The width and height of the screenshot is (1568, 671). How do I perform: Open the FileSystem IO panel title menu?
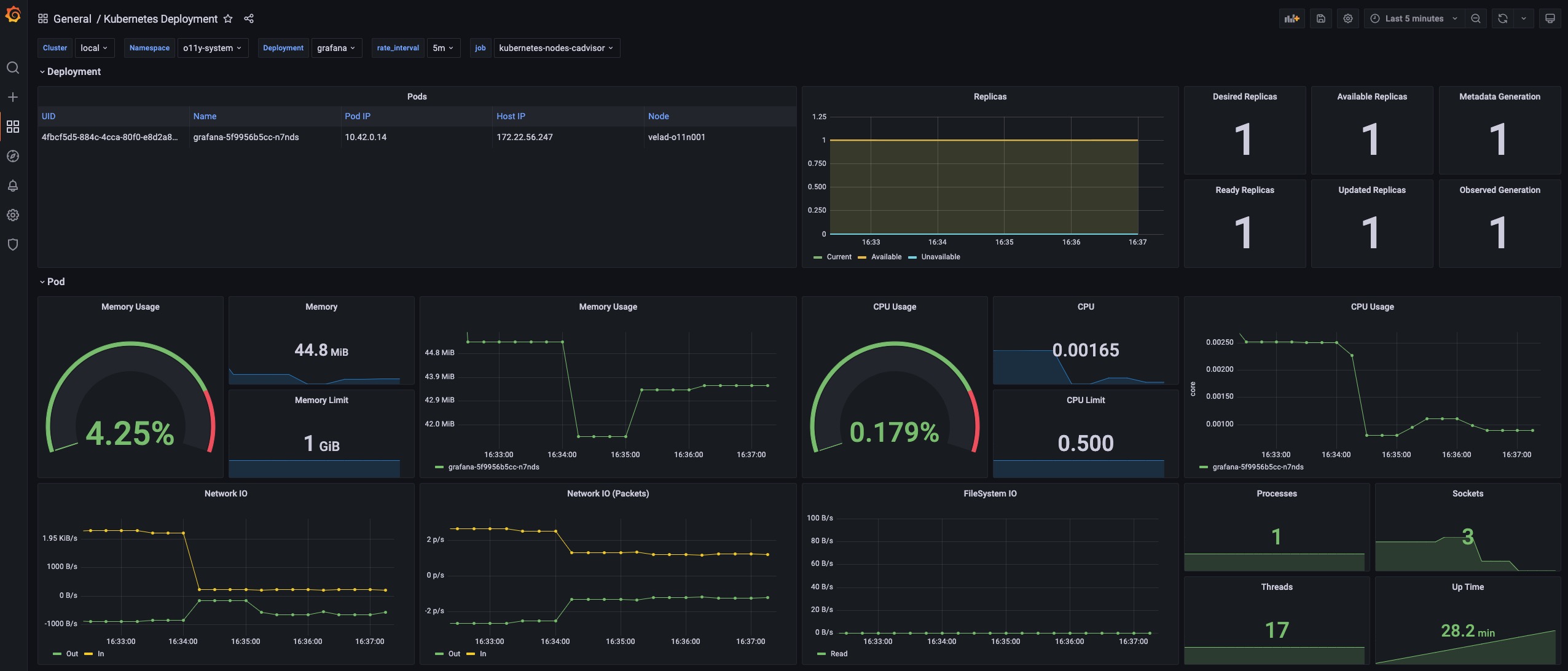(990, 493)
